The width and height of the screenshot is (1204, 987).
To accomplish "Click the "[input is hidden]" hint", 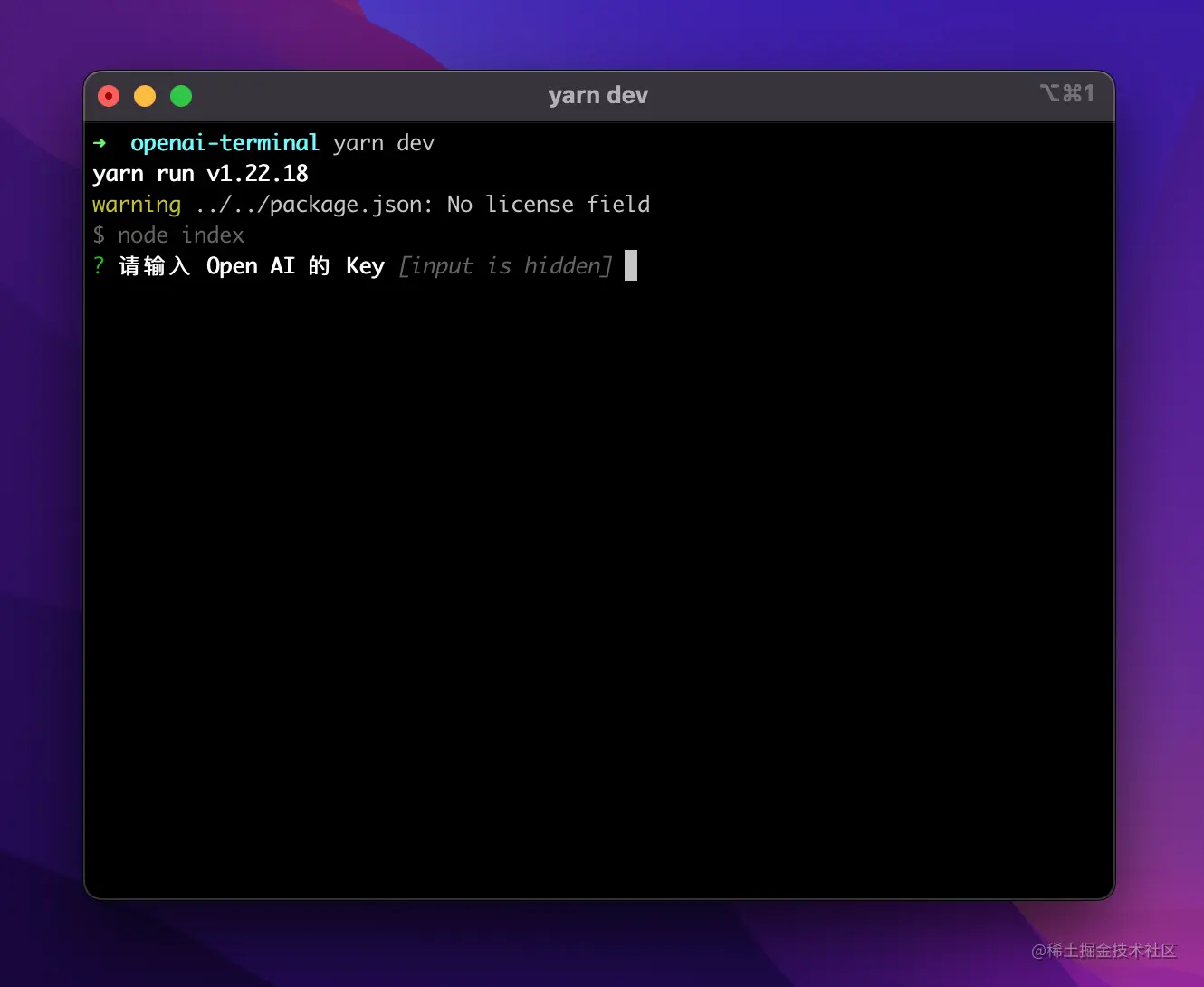I will tap(505, 266).
